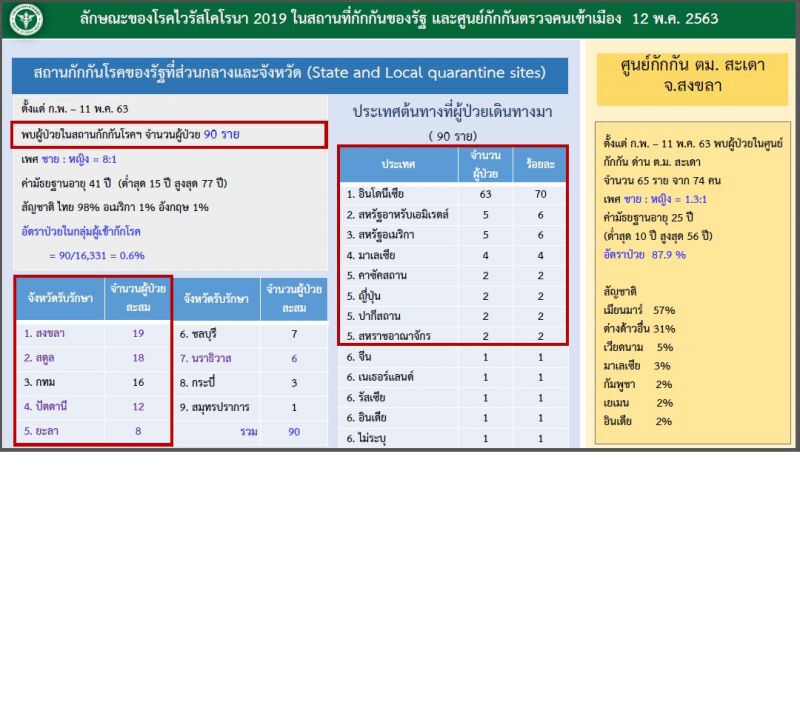Select country row '5. ญี่ปุ่น'
Image resolution: width=800 pixels, height=711 pixels.
tap(453, 296)
